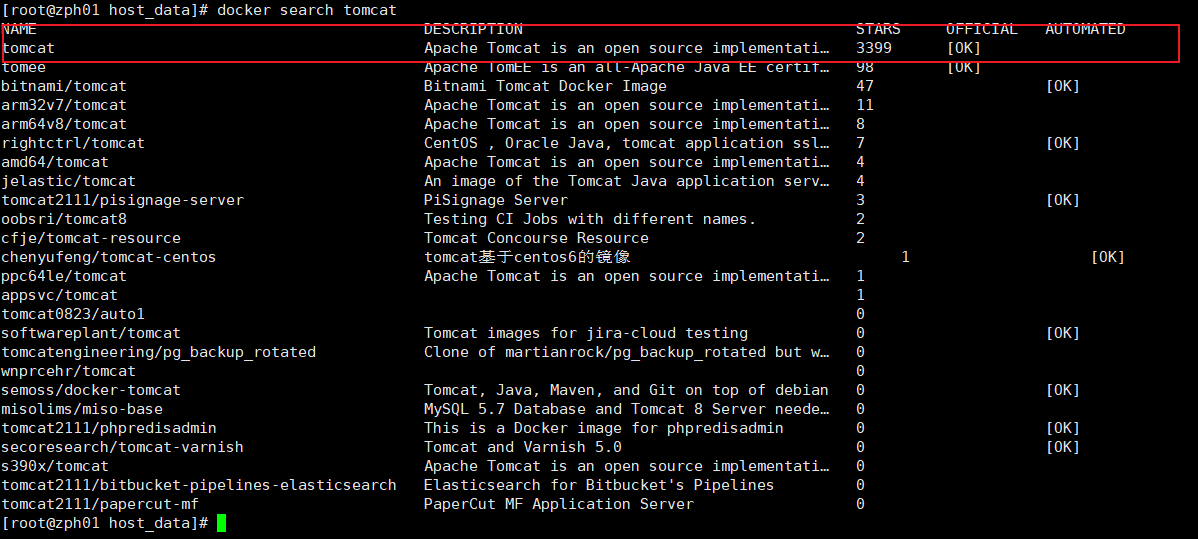Click s390x/tomcat image name
The width and height of the screenshot is (1198, 539).
coord(55,466)
